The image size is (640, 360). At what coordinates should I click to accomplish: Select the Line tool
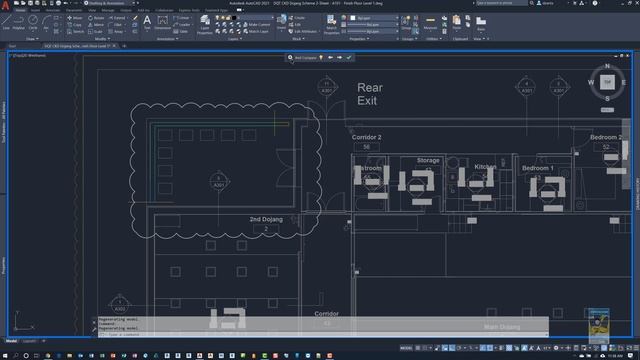[x=6, y=22]
